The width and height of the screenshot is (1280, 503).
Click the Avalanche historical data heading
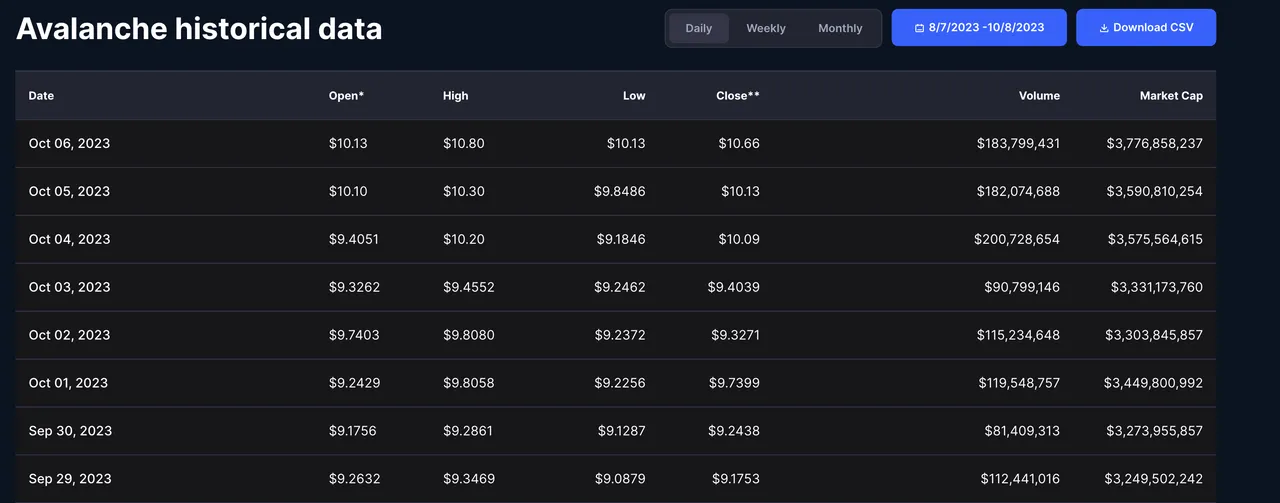coord(199,28)
